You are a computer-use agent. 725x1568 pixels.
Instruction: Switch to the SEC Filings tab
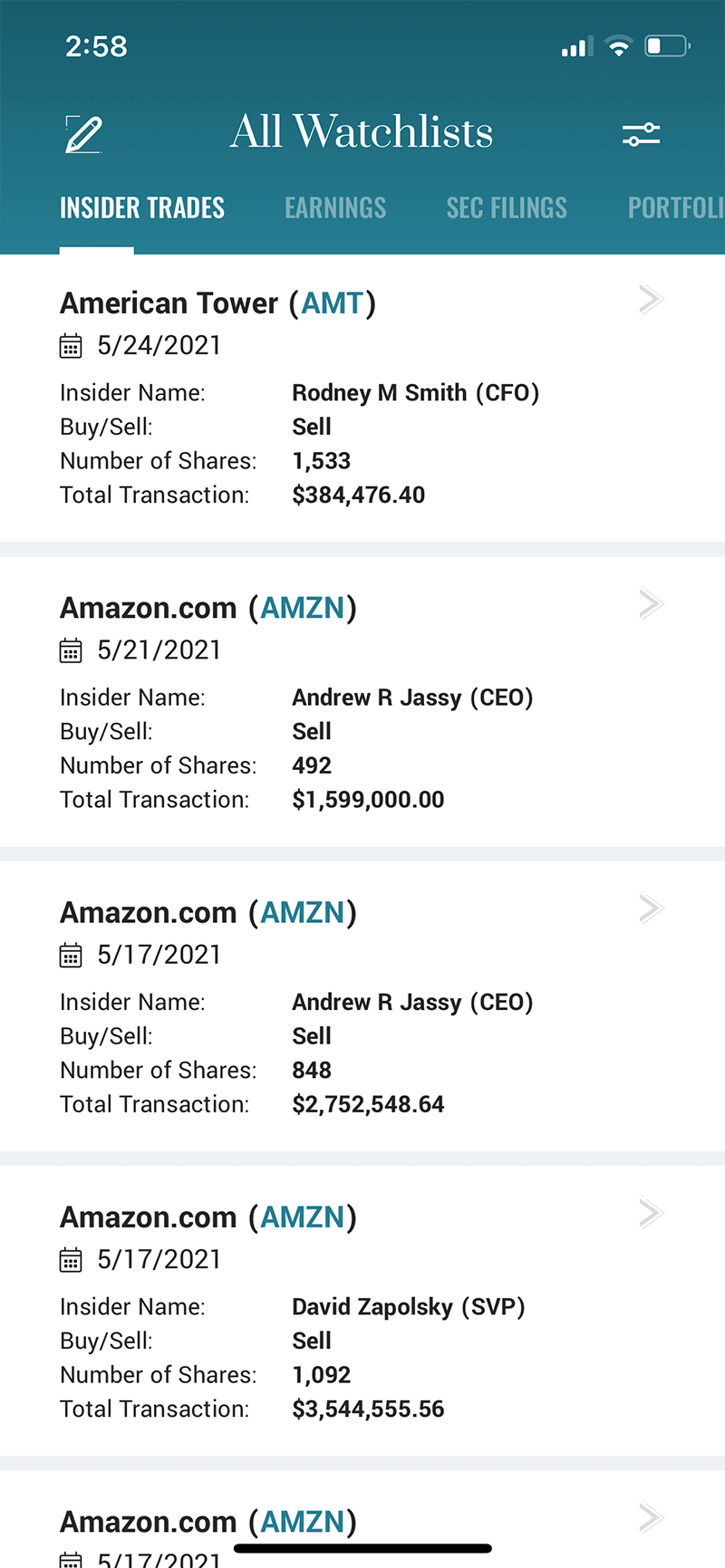(x=507, y=208)
